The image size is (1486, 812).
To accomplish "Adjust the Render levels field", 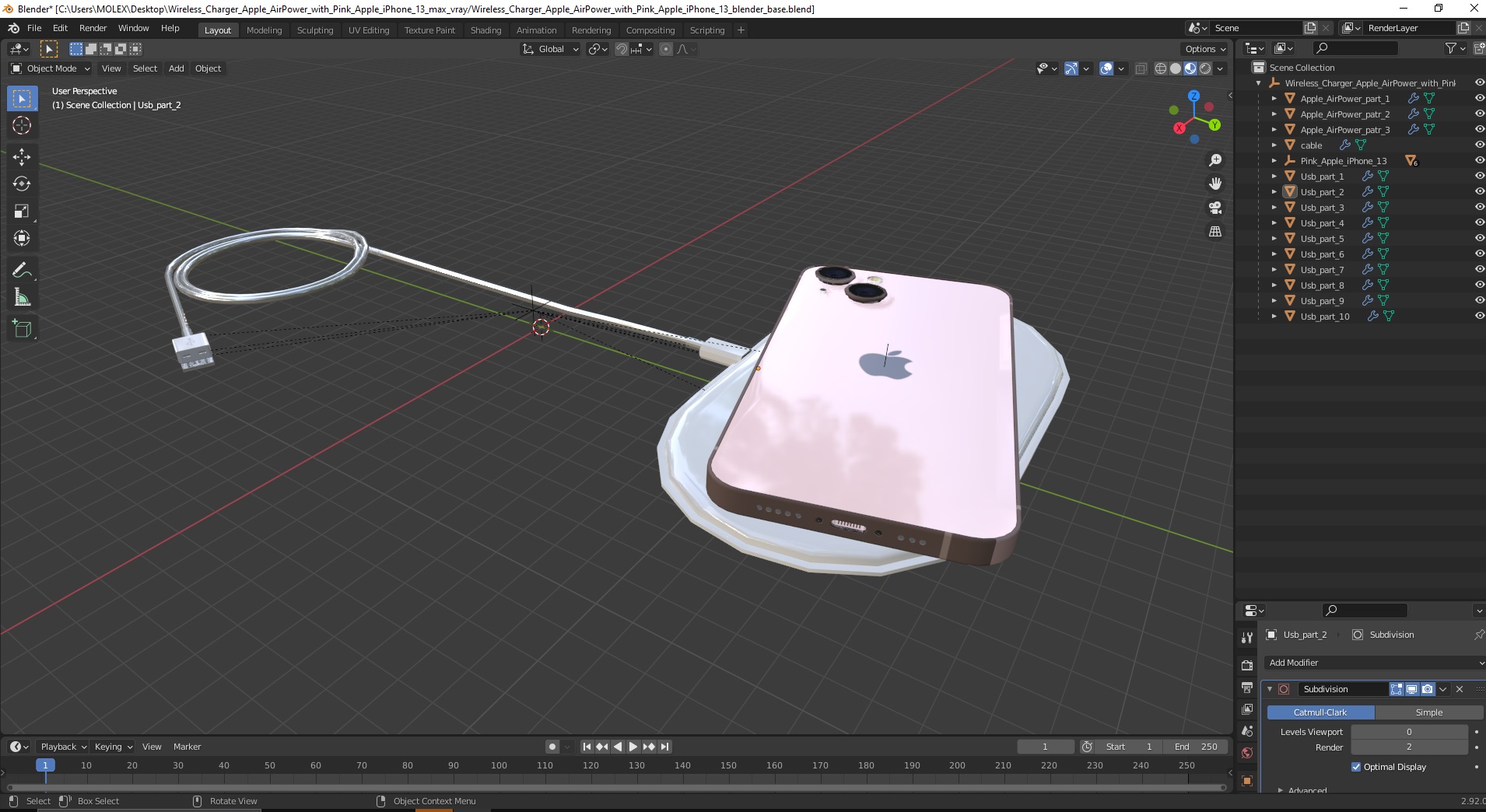I will (1409, 747).
